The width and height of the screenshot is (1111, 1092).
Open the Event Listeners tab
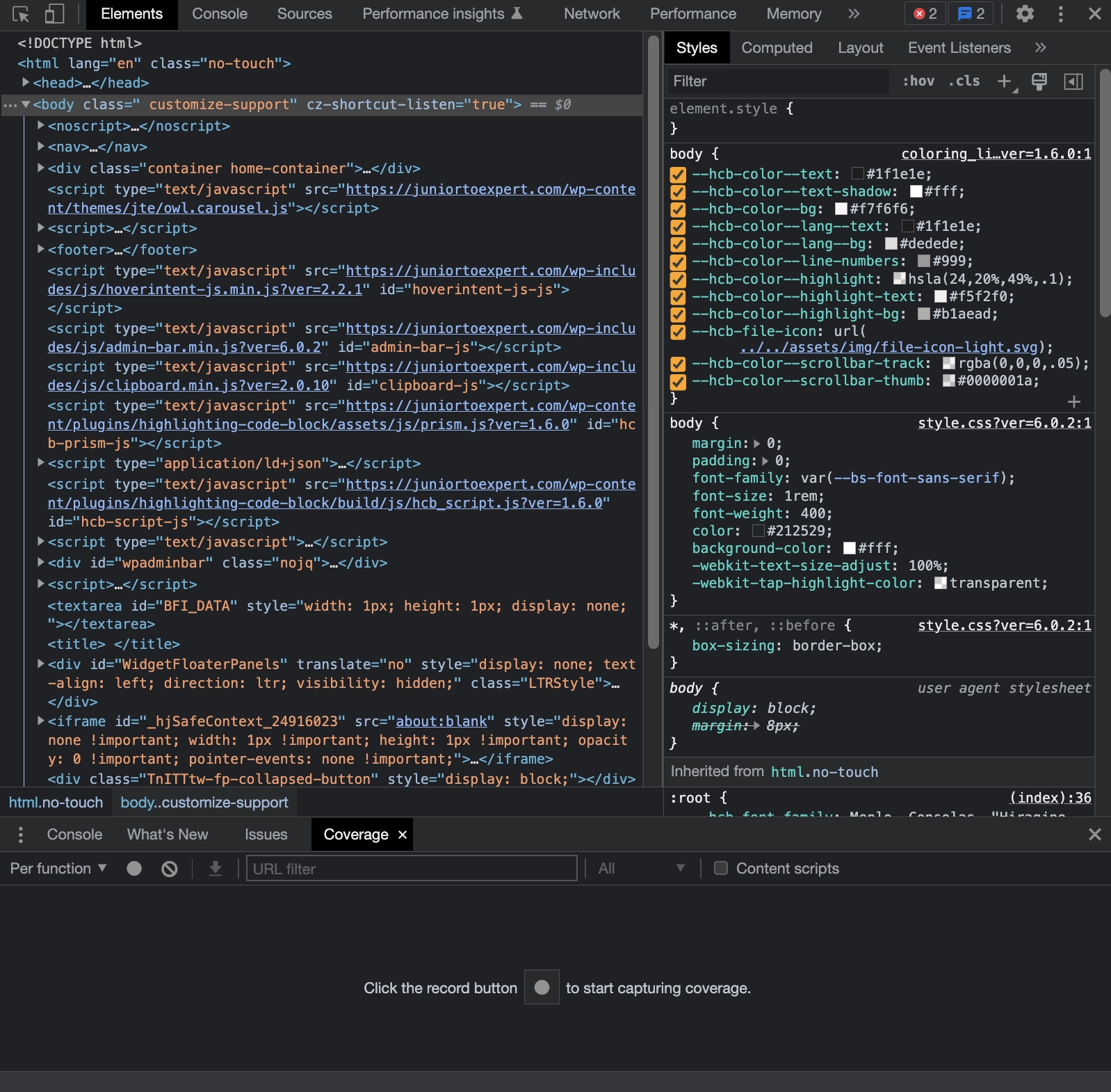959,48
